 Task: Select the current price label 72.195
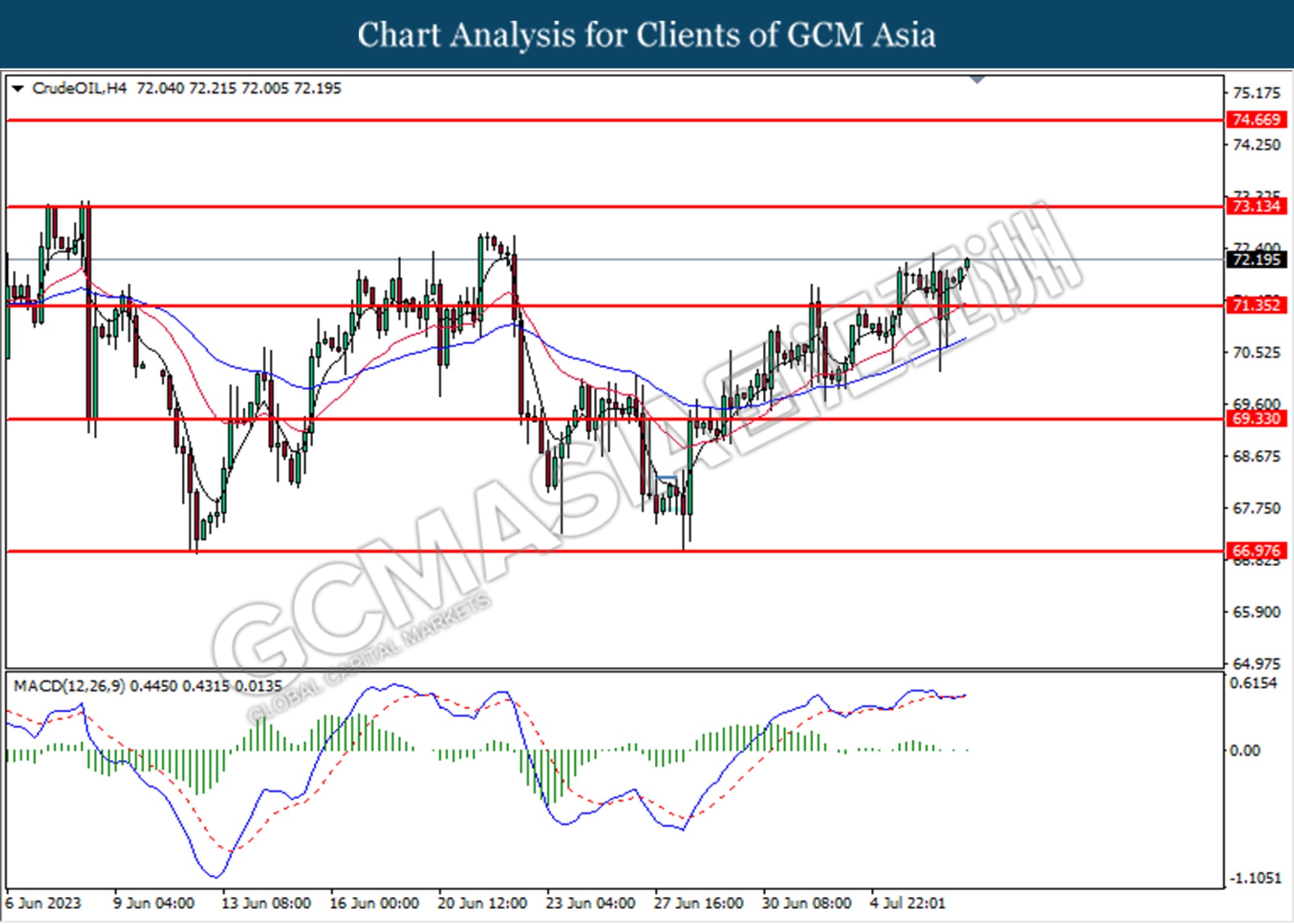[x=1256, y=259]
